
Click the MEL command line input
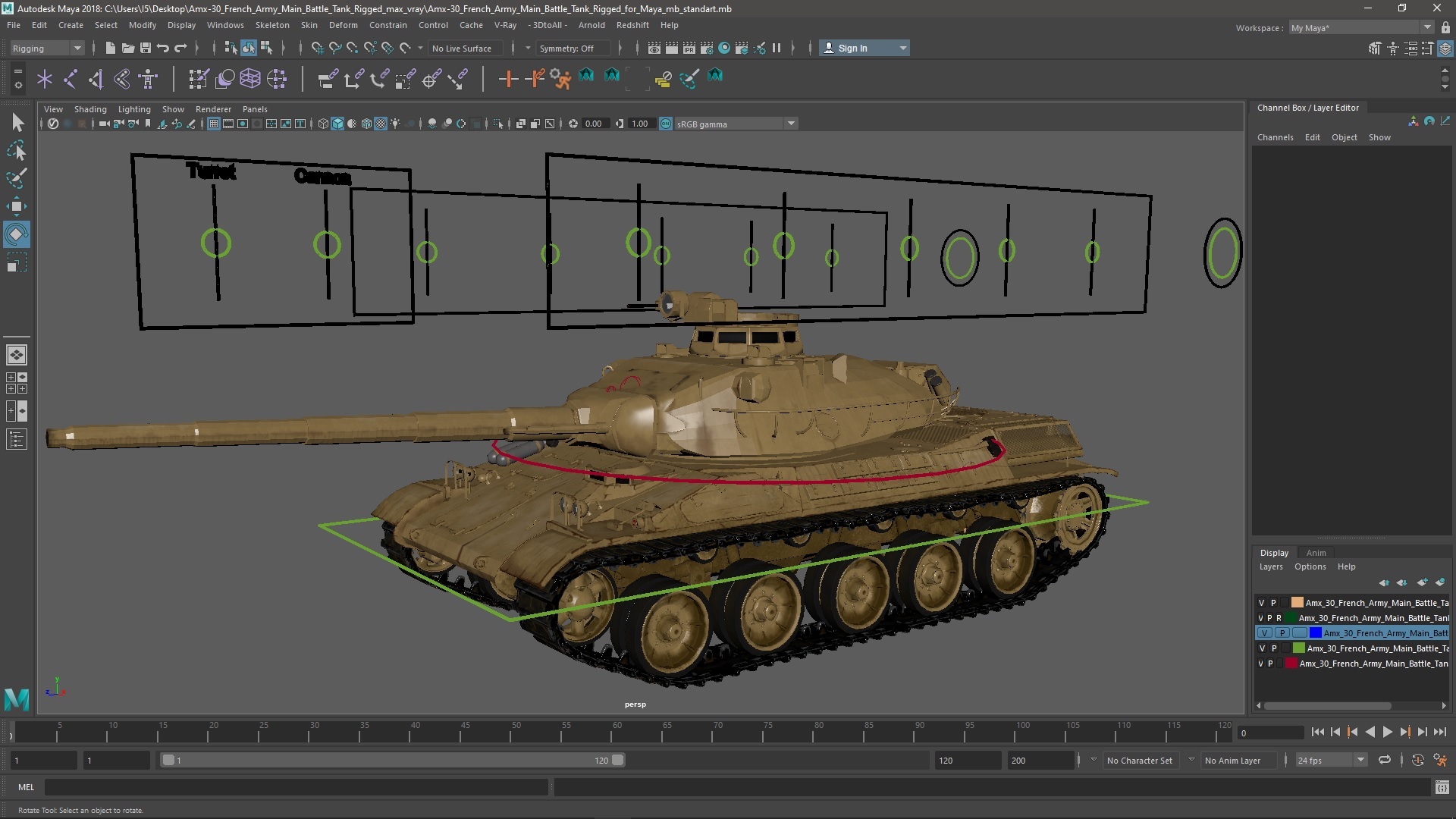[x=296, y=787]
